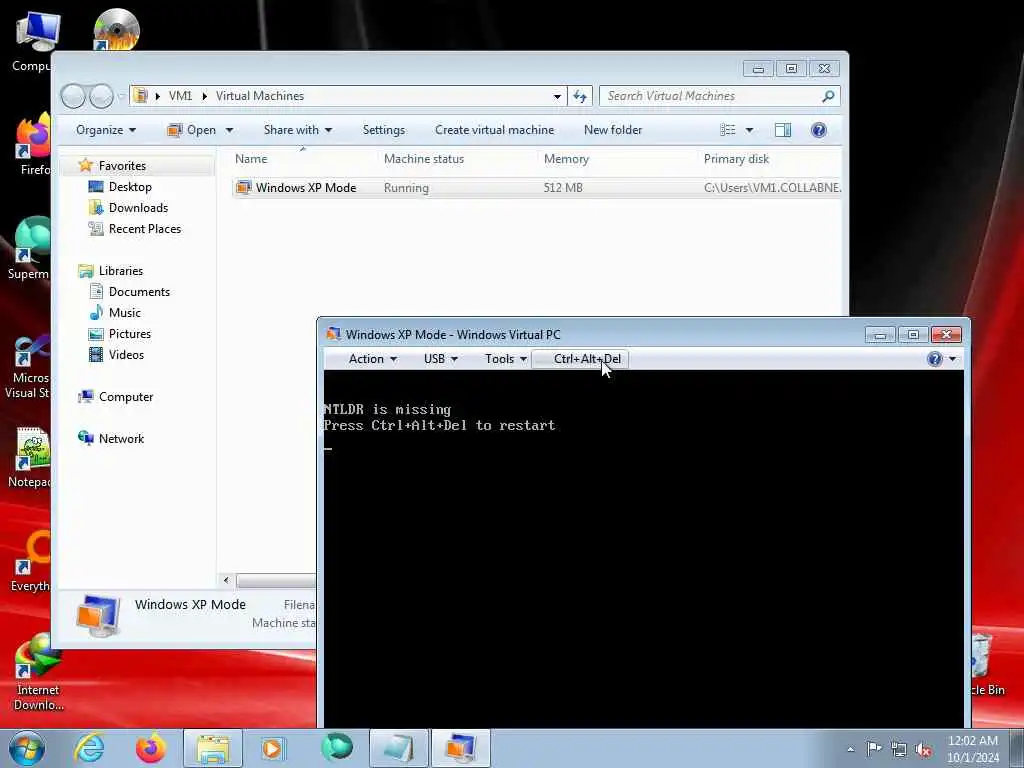
Task: Open the Virtual PC help icon
Action: point(935,359)
